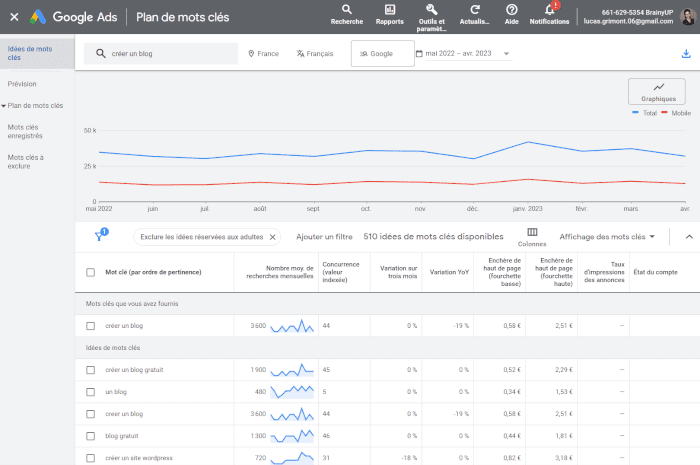Click the magnifier icon in keyword search box

101,54
